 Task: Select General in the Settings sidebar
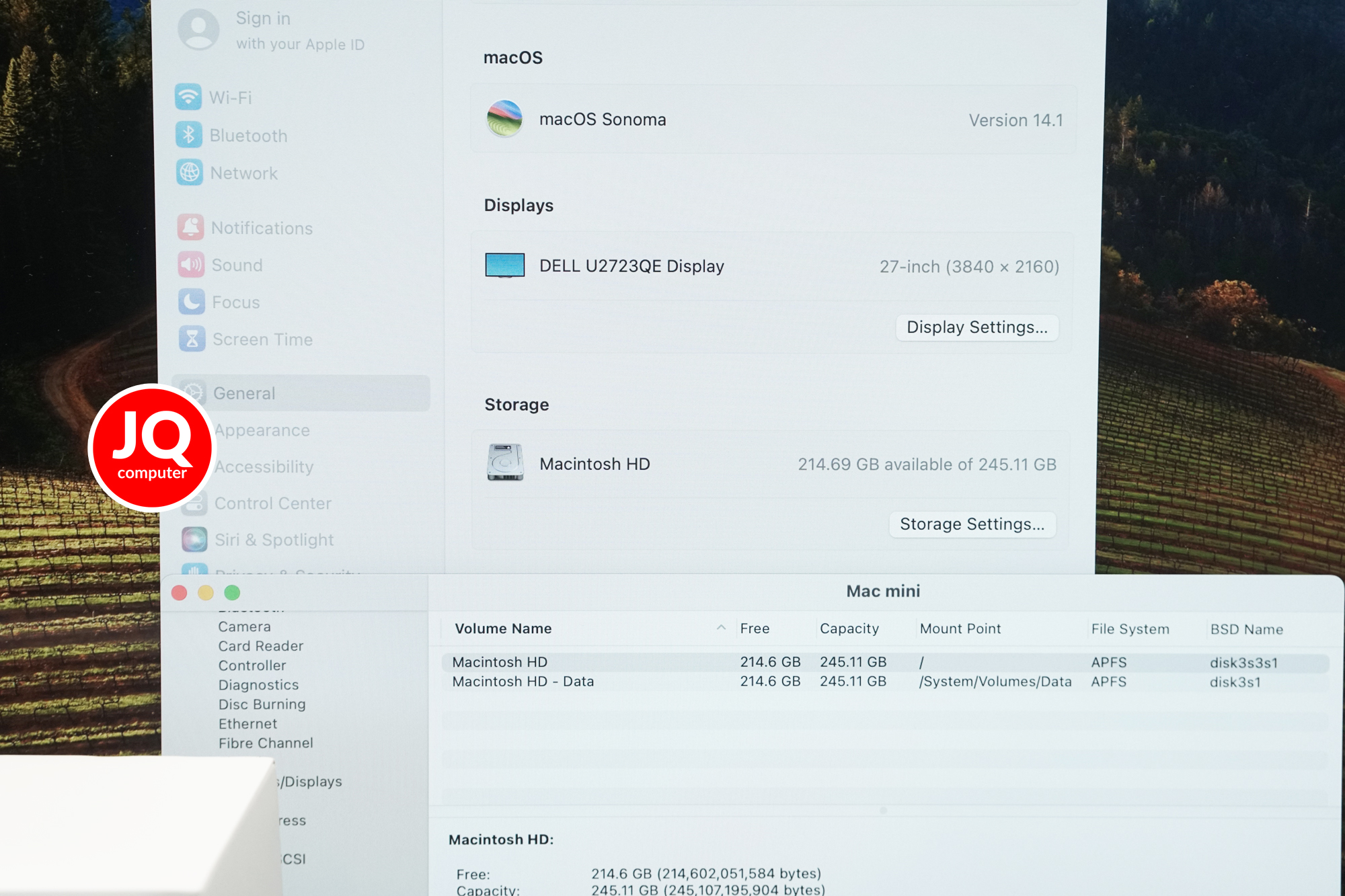(301, 393)
